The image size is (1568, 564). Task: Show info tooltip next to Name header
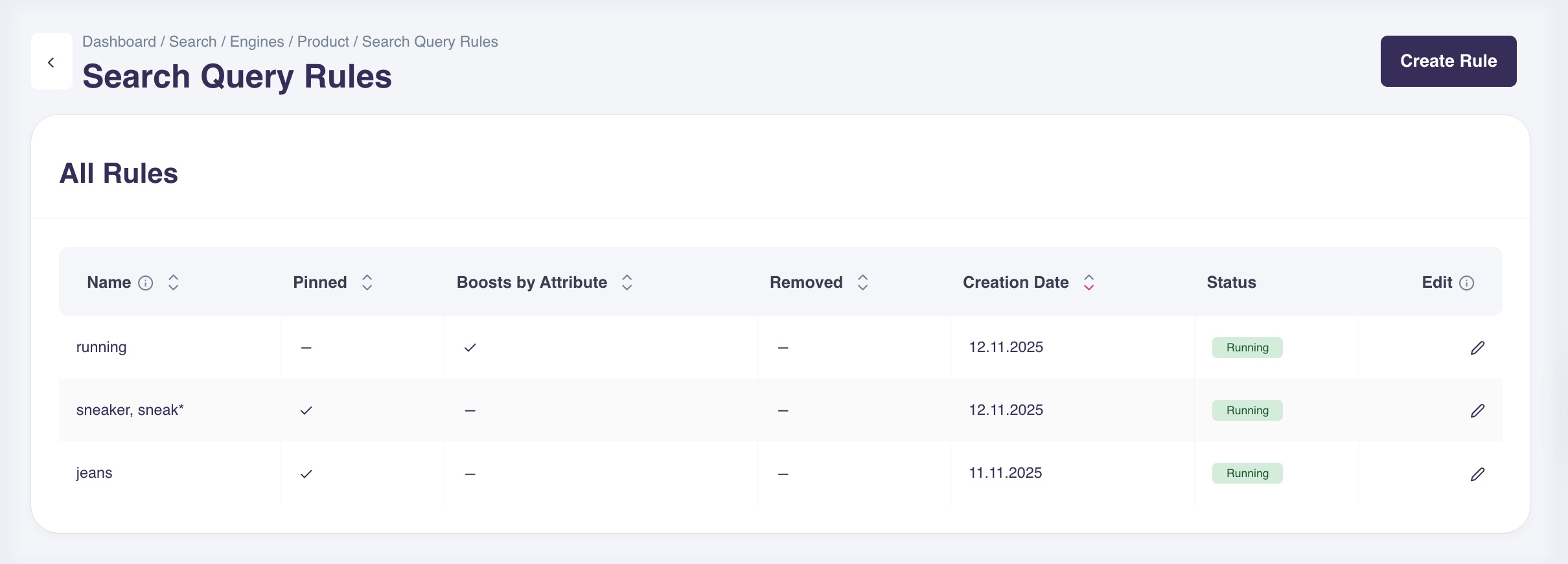coord(146,283)
